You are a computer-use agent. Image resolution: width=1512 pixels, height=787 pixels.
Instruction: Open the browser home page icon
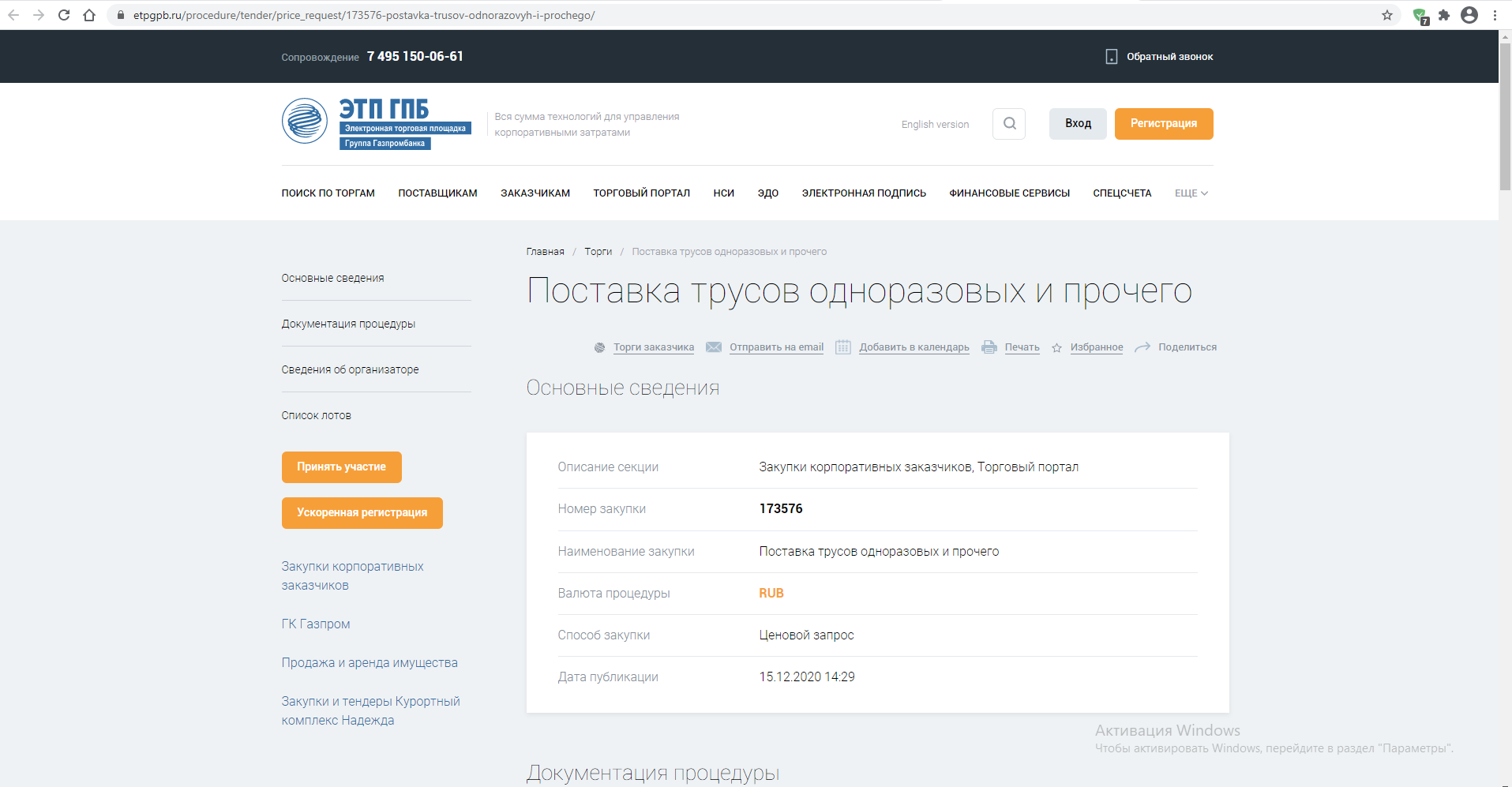89,15
